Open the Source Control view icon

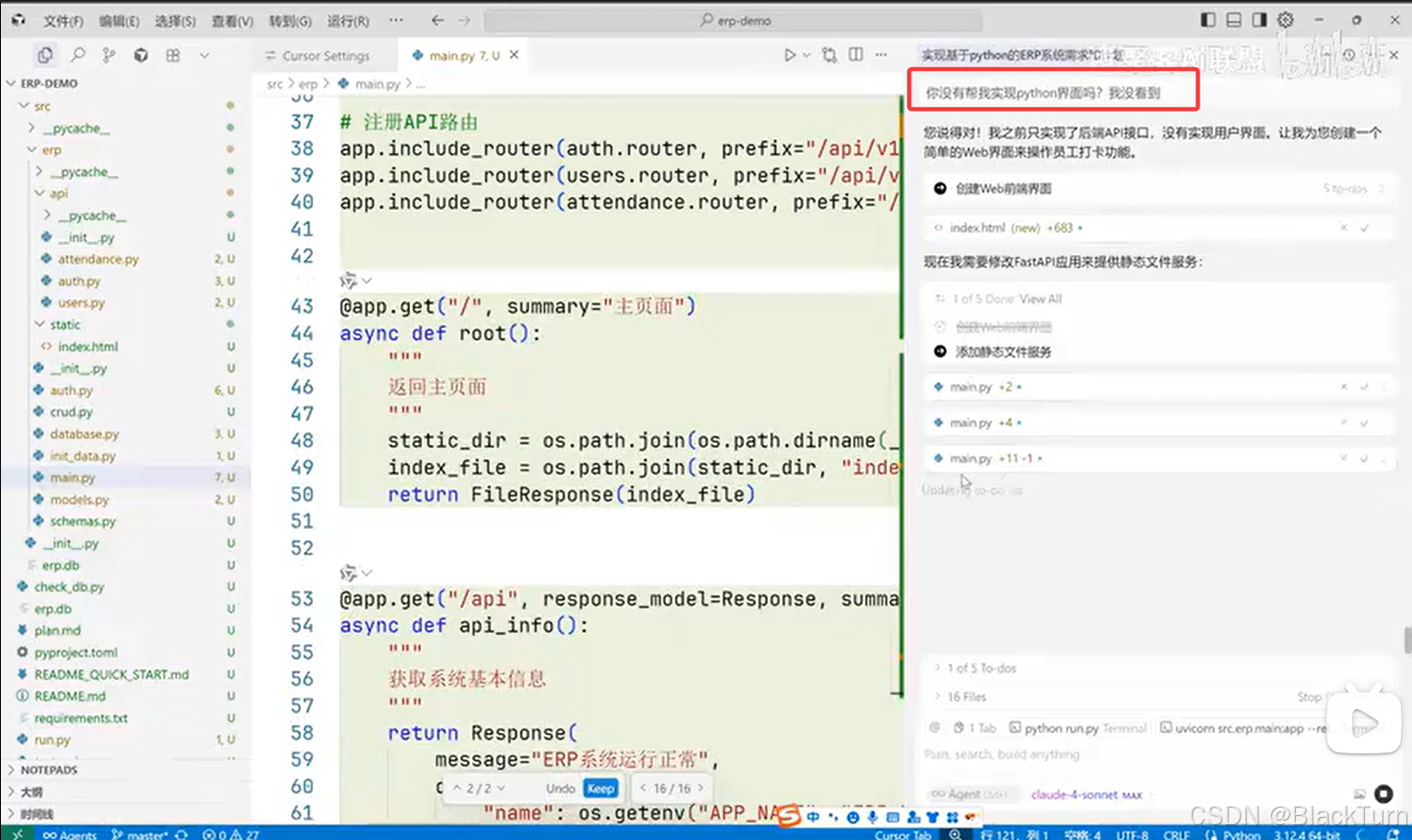[x=109, y=55]
